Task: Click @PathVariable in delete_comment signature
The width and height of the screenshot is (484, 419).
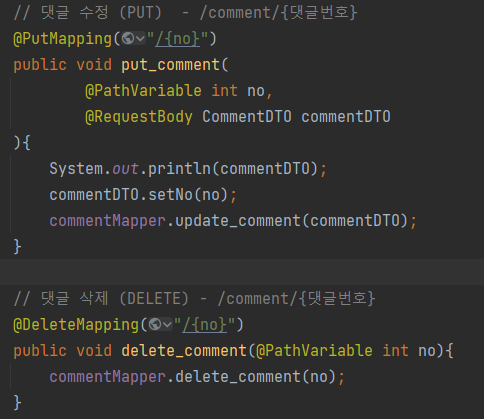Action: (314, 351)
